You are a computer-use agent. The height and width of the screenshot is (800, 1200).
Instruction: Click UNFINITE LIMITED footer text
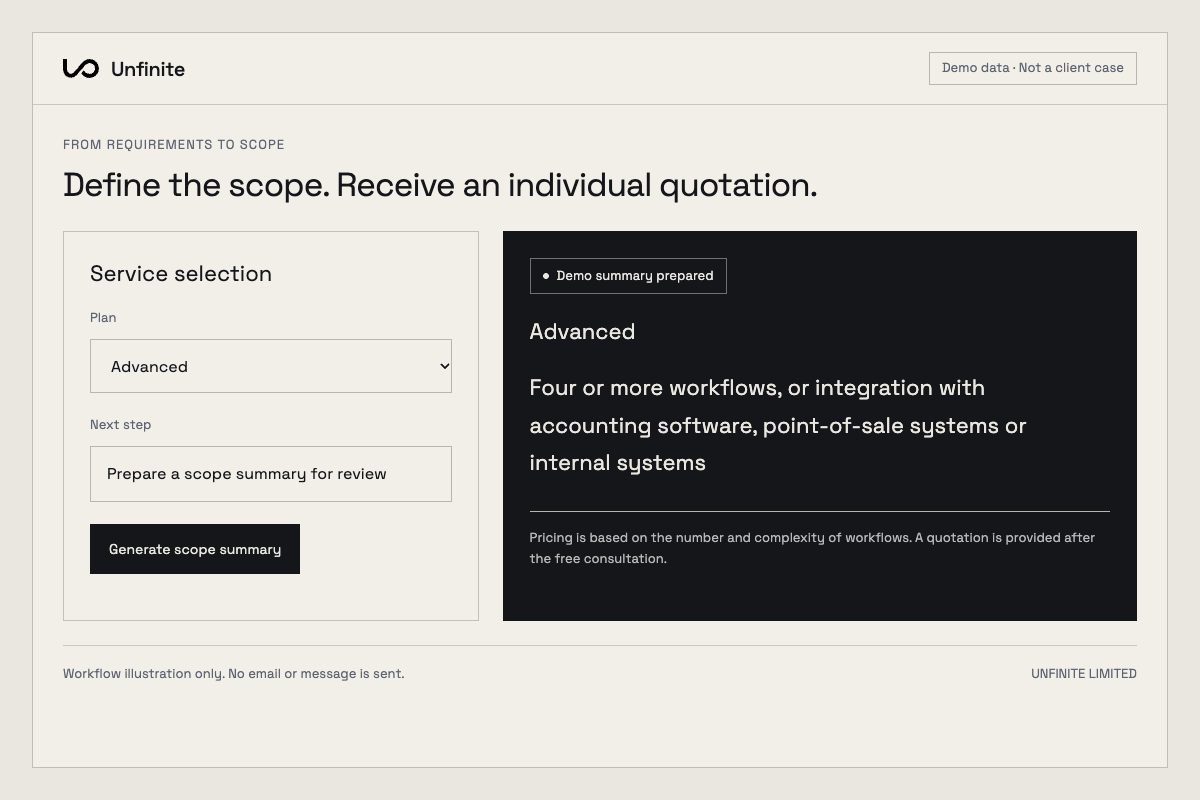(x=1084, y=674)
